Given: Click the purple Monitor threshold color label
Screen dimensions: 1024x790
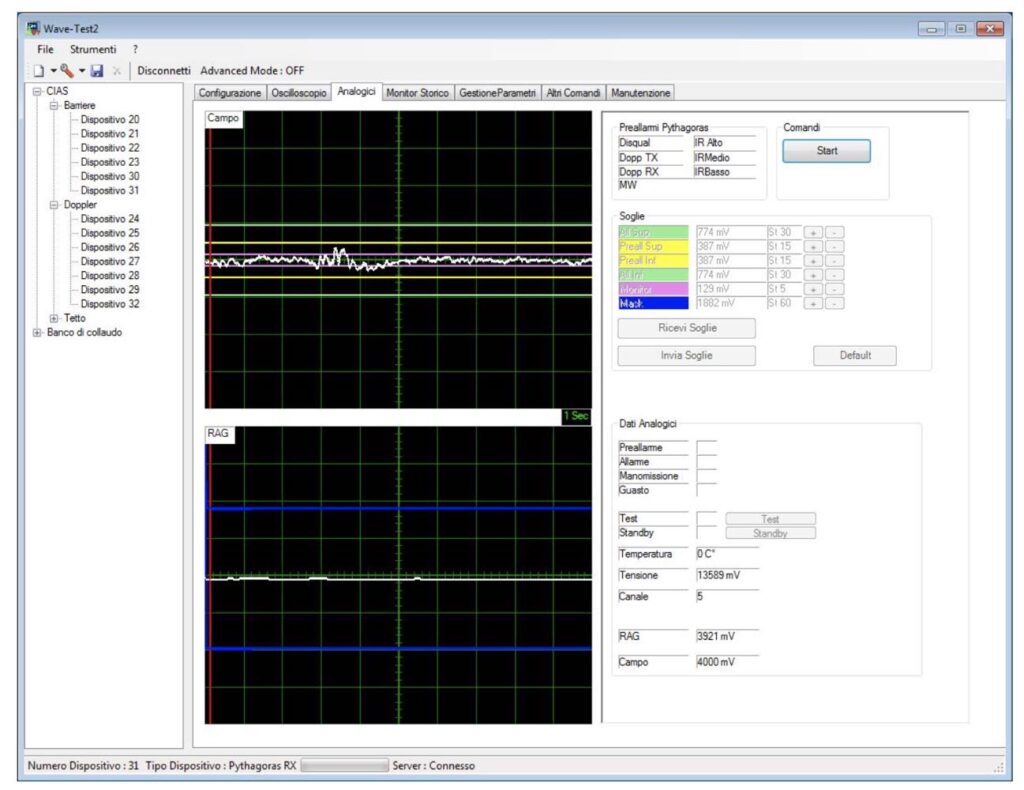Looking at the screenshot, I should 654,289.
